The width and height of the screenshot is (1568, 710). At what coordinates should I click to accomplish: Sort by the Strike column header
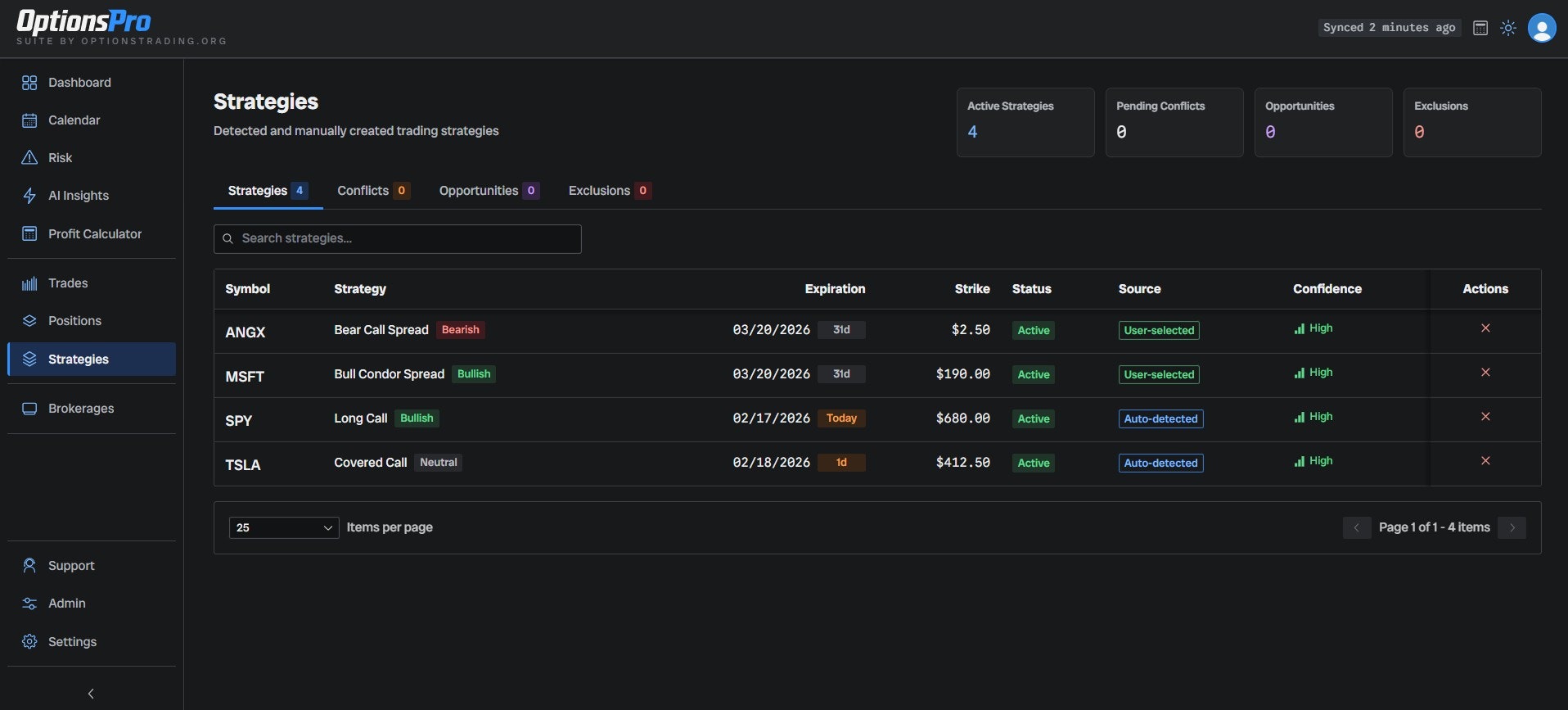pyautogui.click(x=972, y=289)
